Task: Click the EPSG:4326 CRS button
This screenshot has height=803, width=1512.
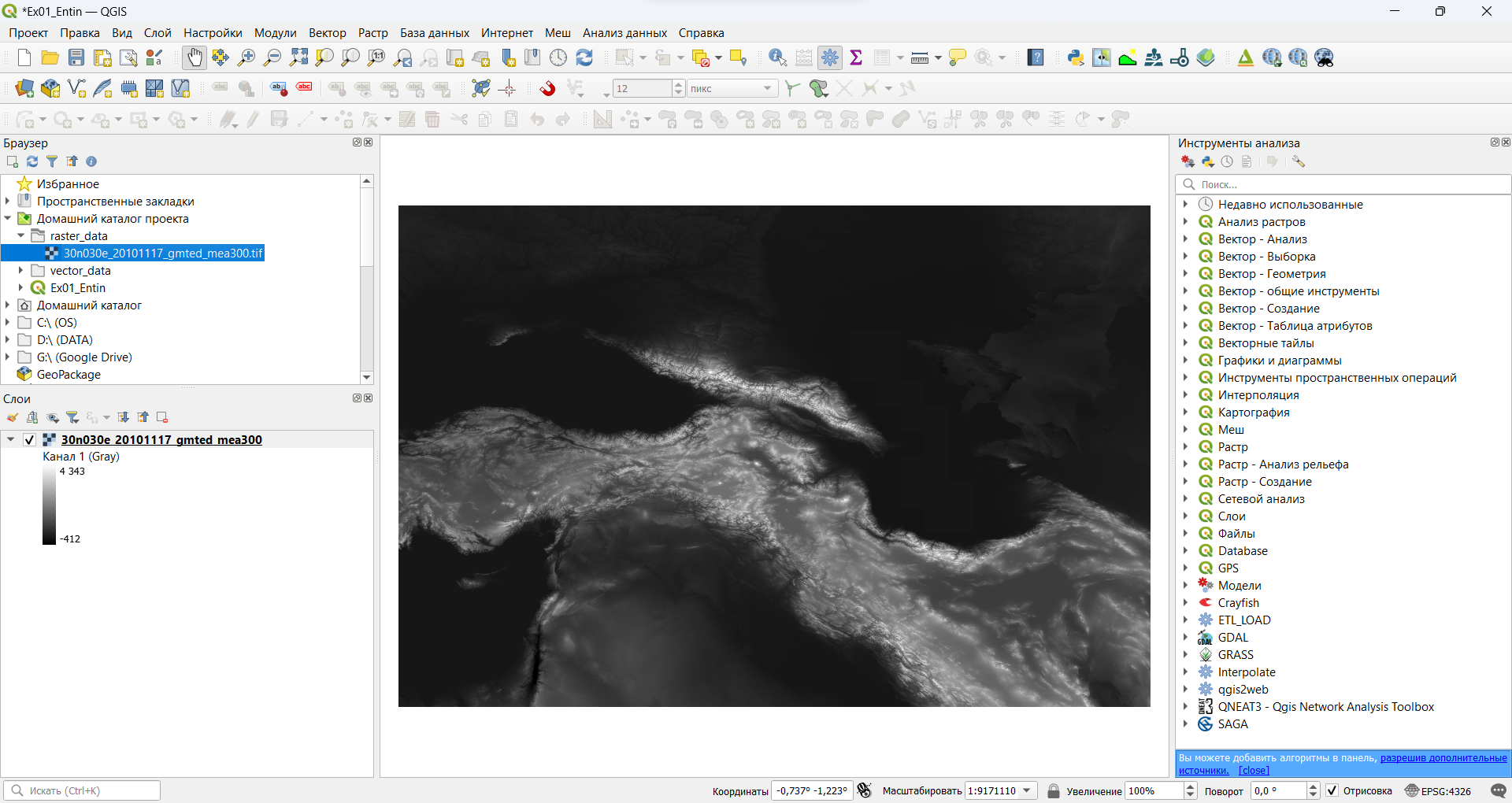Action: tap(1439, 790)
